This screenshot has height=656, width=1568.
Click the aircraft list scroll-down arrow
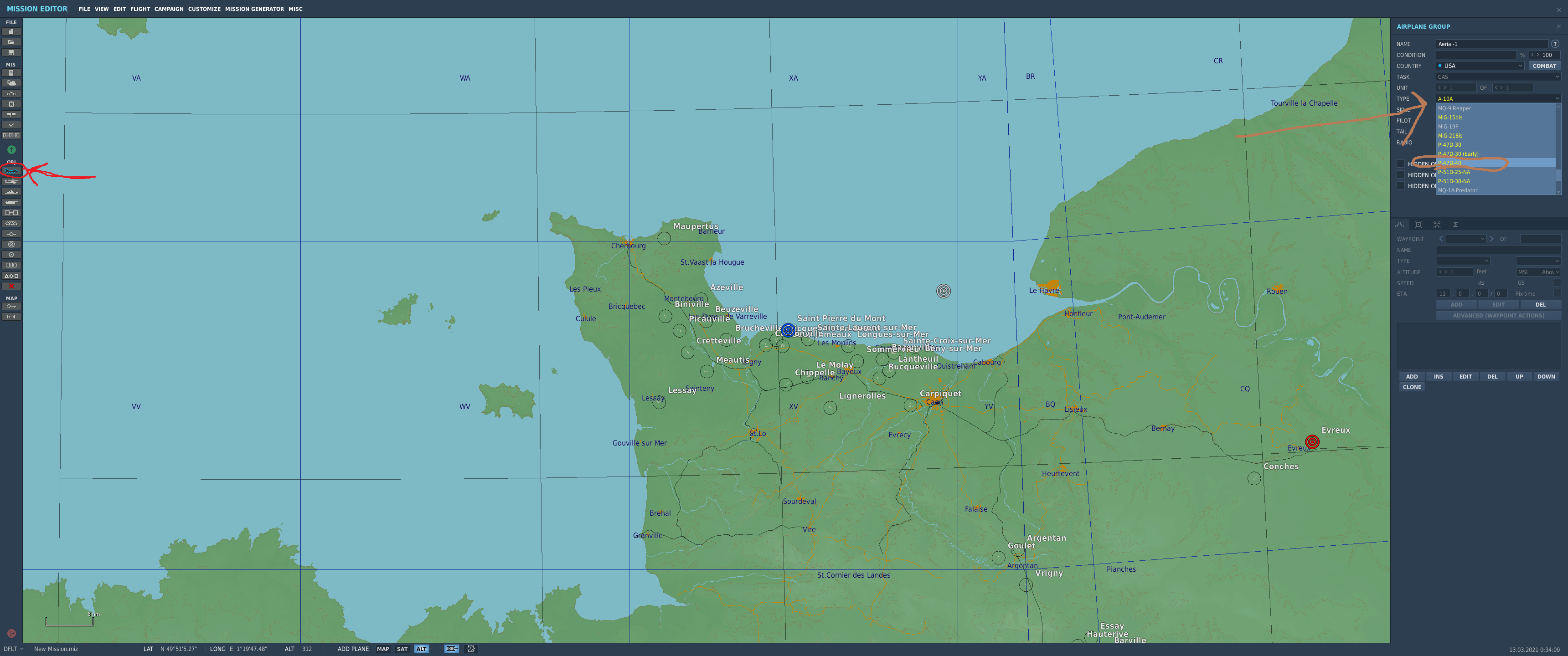pos(1558,192)
